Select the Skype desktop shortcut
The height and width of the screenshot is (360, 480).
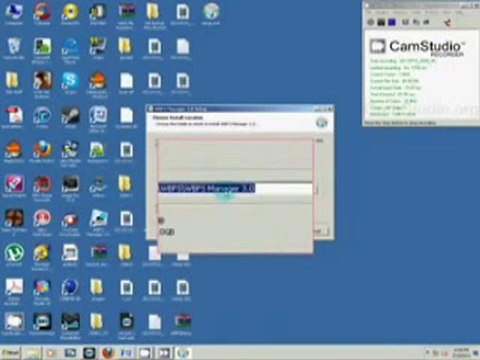[70, 83]
